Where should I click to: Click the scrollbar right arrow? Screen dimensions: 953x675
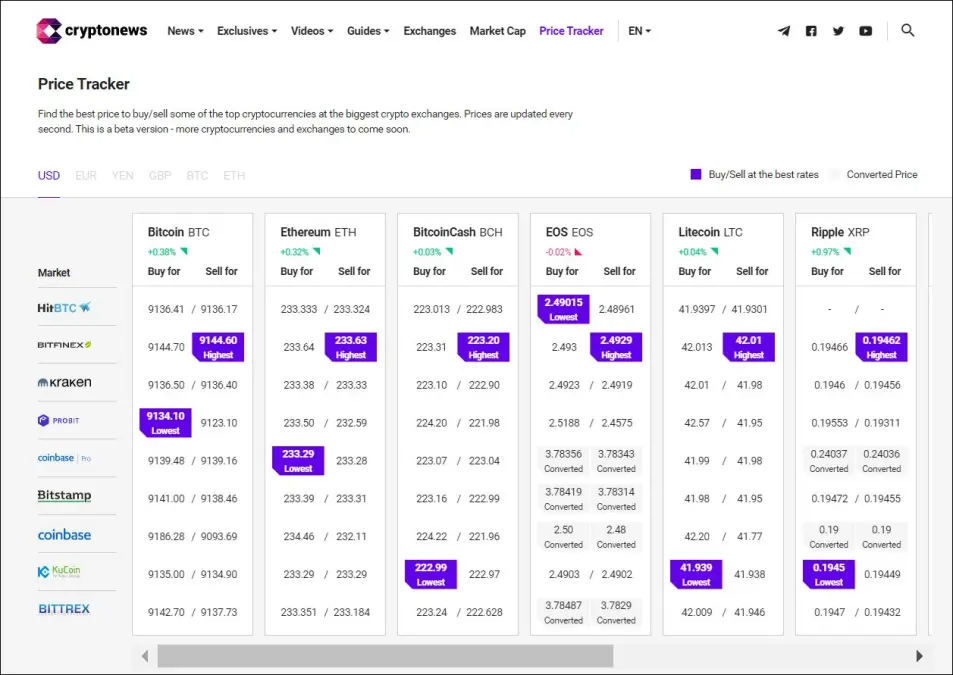[x=919, y=656]
